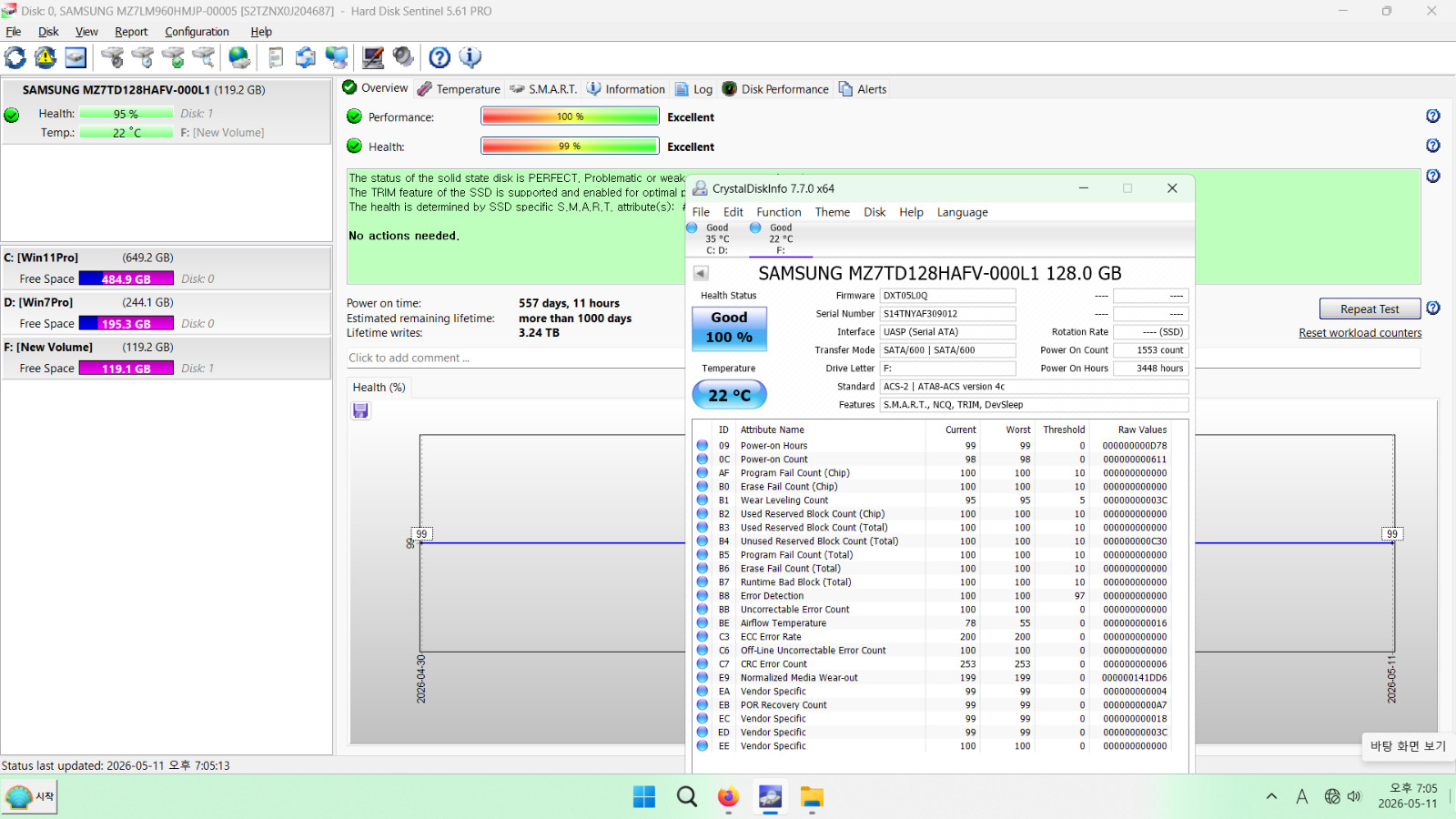1456x819 pixels.
Task: Click the blue info bubble toolbar icon
Action: (470, 57)
